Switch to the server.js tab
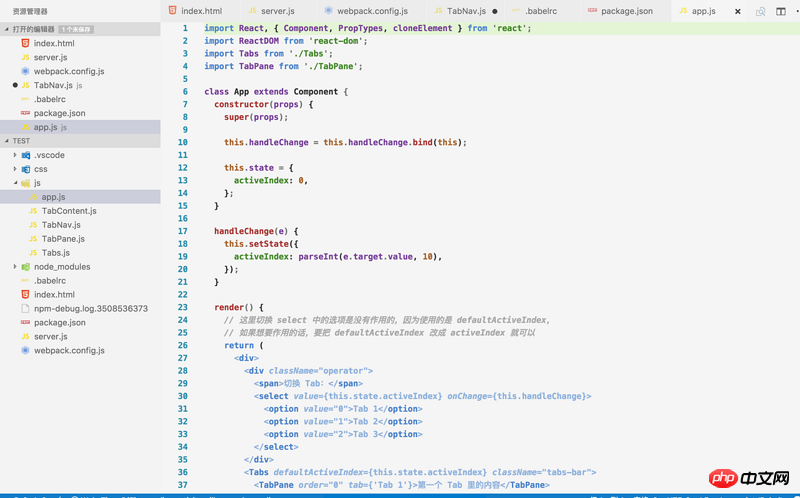Viewport: 800px width, 498px height. tap(270, 11)
